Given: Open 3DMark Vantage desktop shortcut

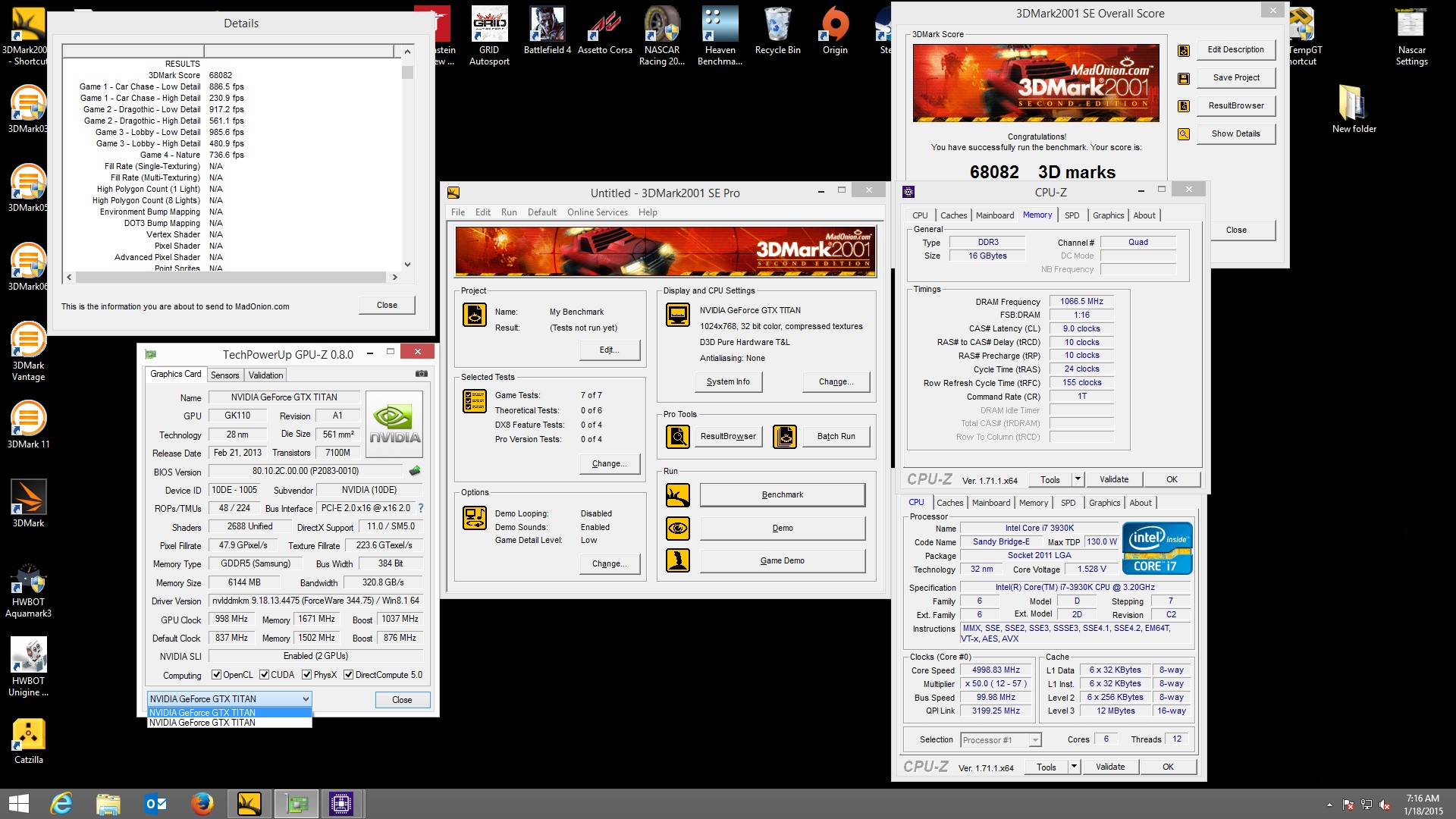Looking at the screenshot, I should click(x=29, y=351).
